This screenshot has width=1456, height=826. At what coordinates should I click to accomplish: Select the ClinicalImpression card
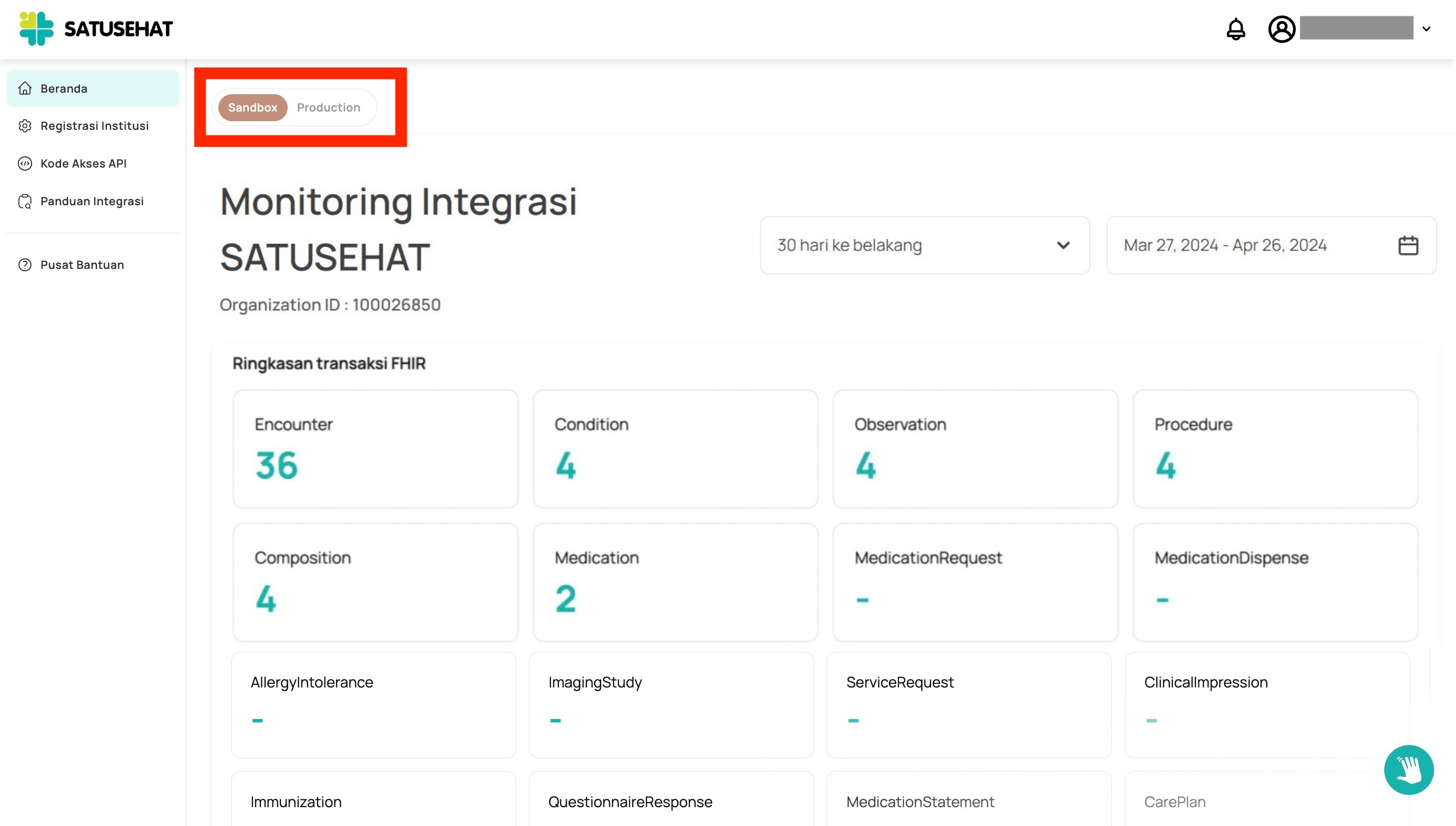1267,705
